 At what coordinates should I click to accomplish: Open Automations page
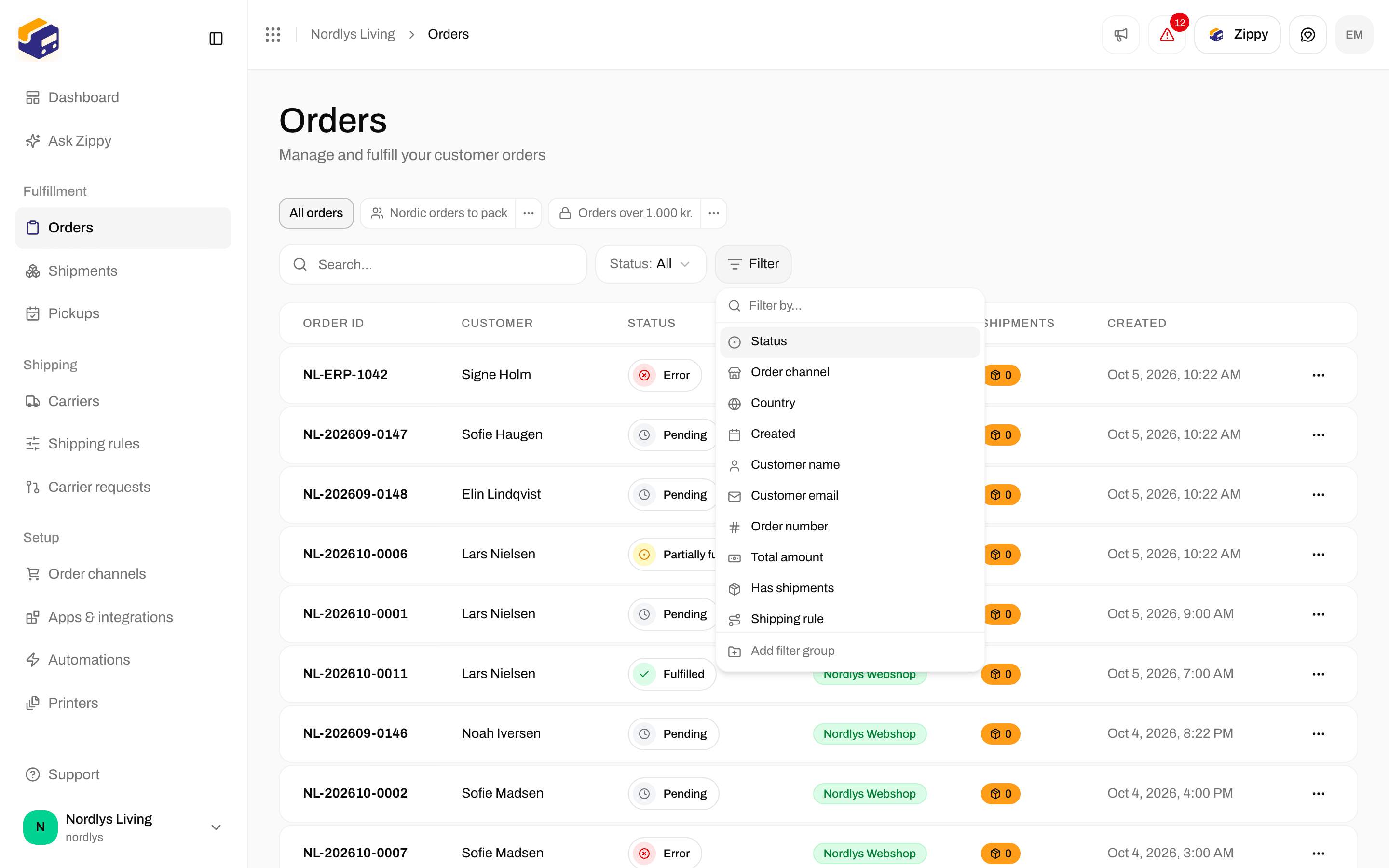(123, 660)
